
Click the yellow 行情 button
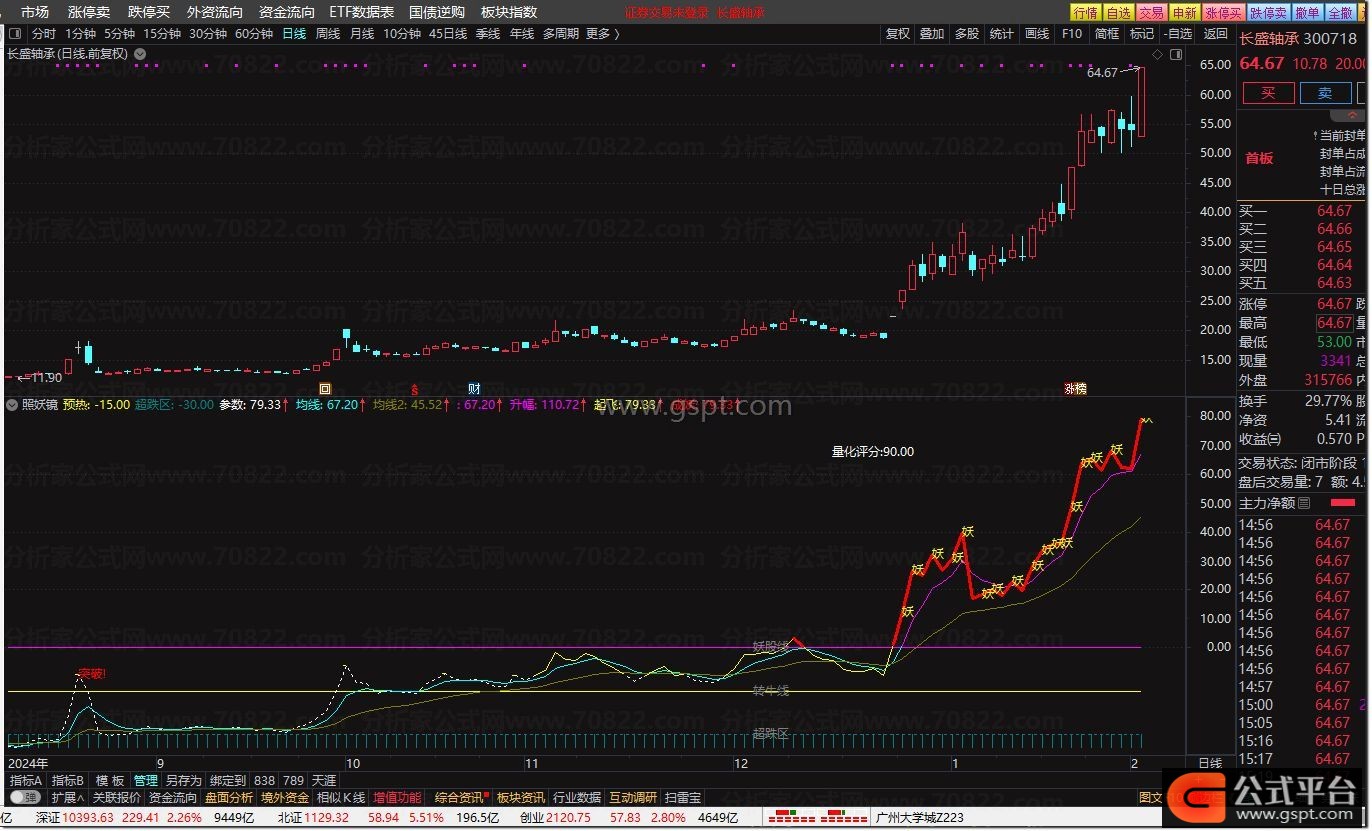pyautogui.click(x=1085, y=13)
